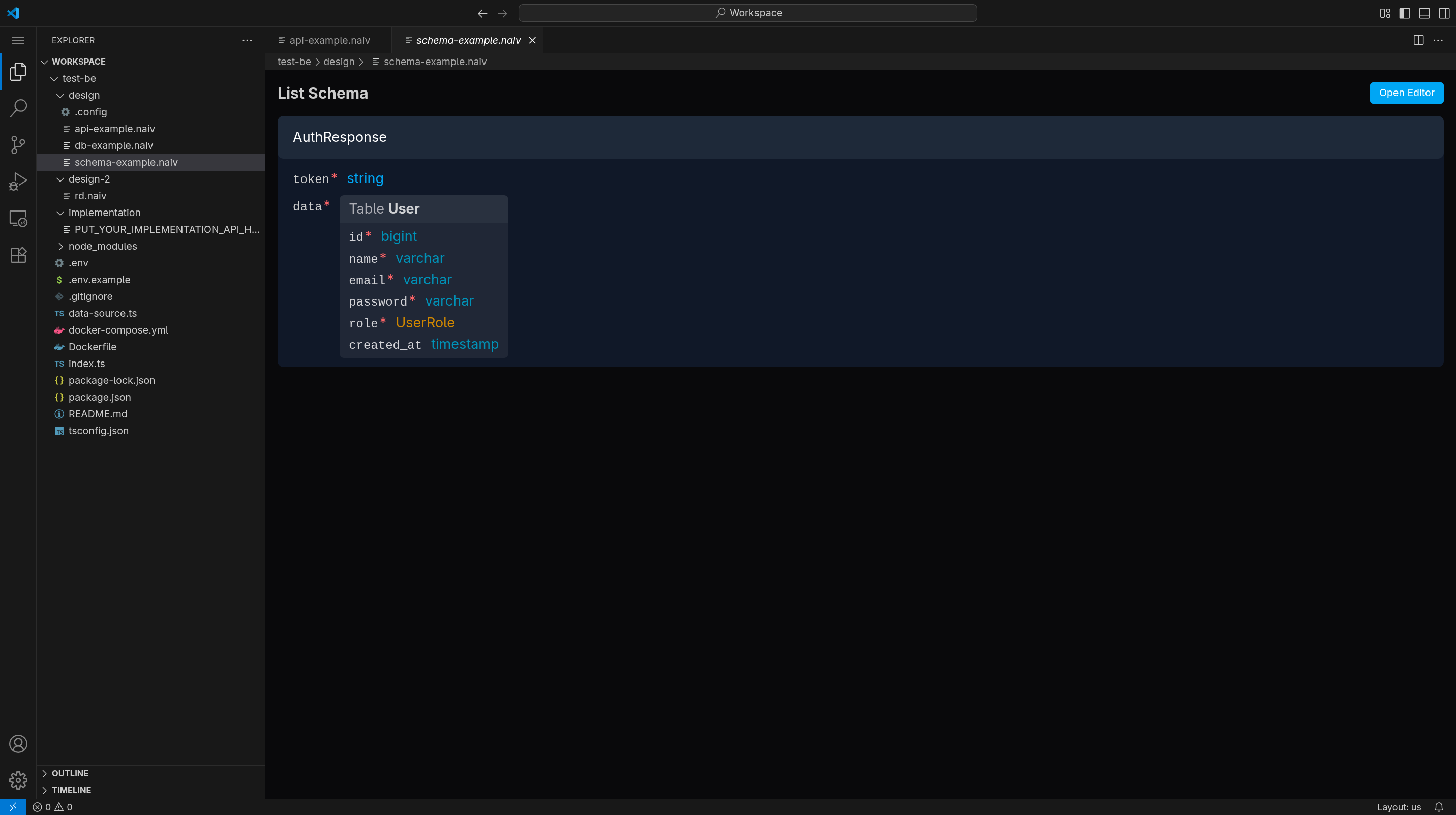
Task: Click design in the breadcrumb path
Action: (340, 61)
